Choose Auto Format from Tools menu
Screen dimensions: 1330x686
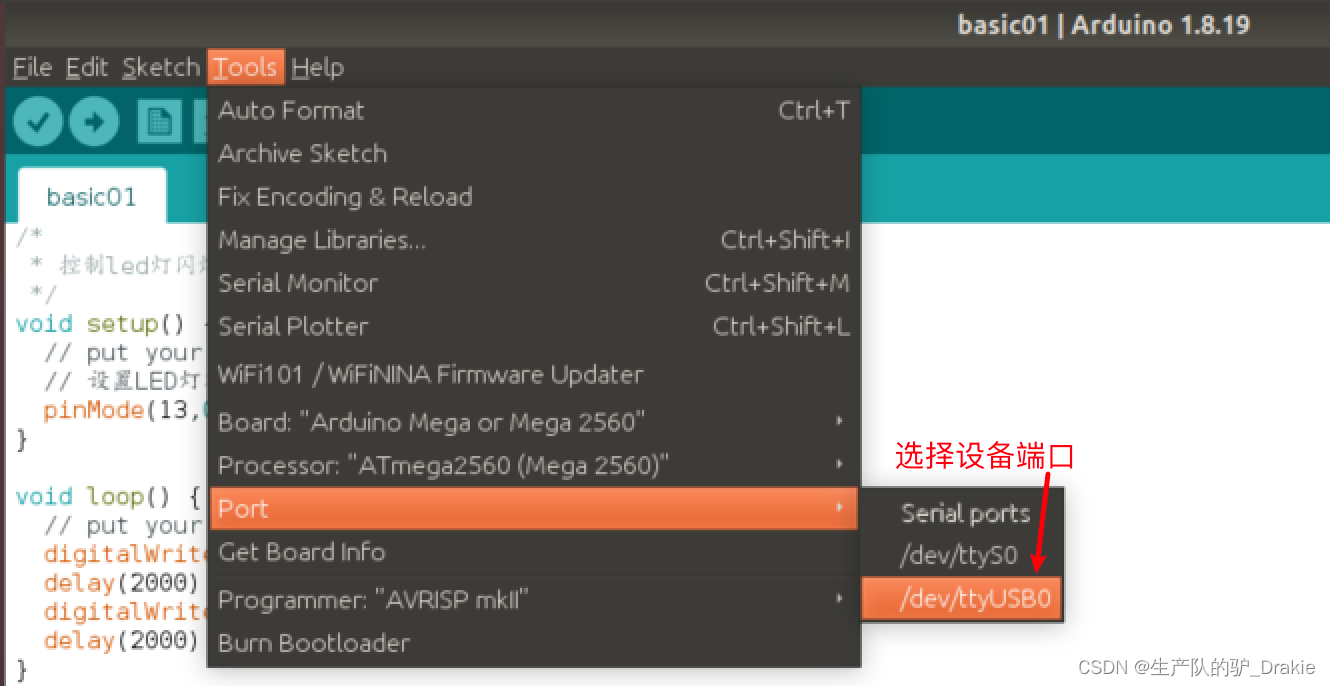[x=534, y=110]
